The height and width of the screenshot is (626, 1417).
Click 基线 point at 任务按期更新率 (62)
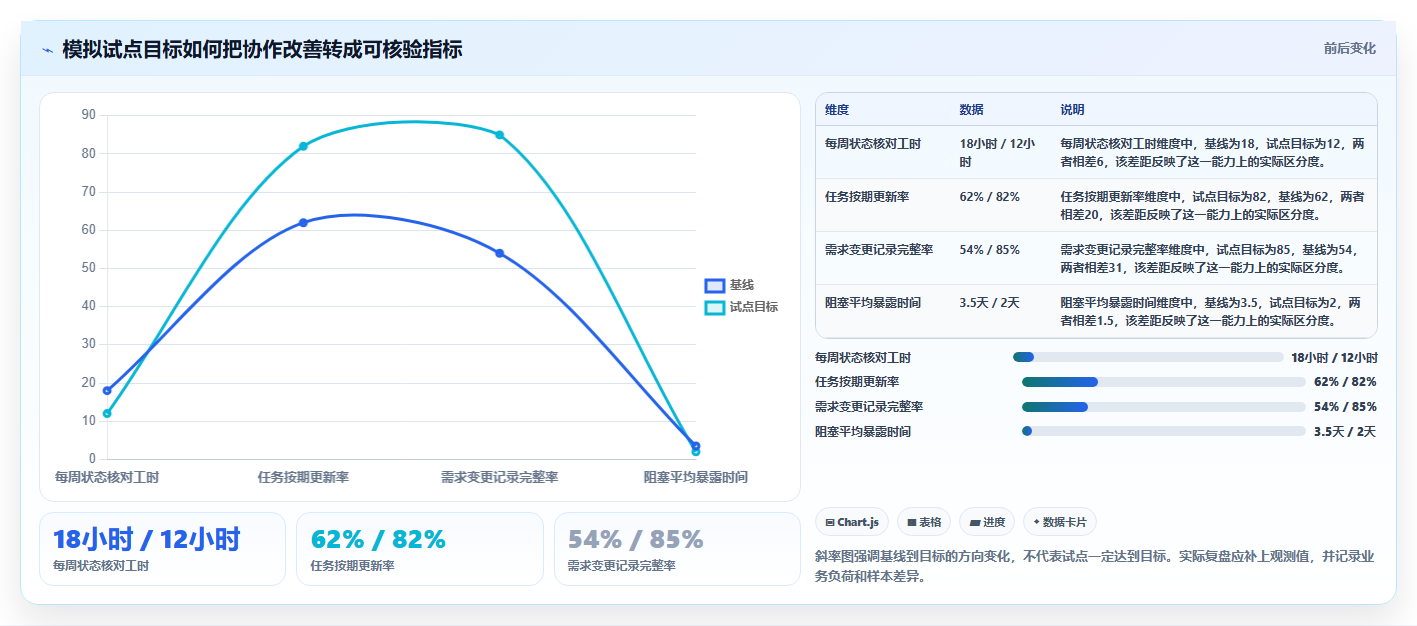pyautogui.click(x=303, y=223)
